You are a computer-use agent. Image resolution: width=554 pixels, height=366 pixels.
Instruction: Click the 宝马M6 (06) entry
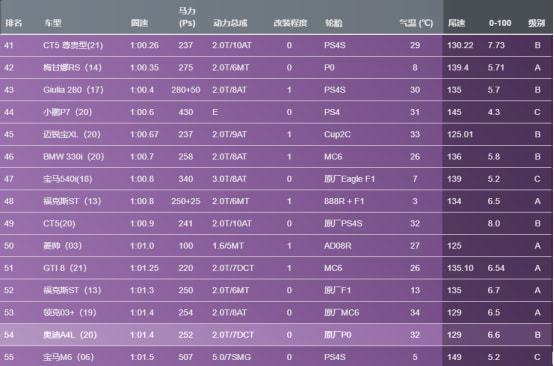[69, 357]
